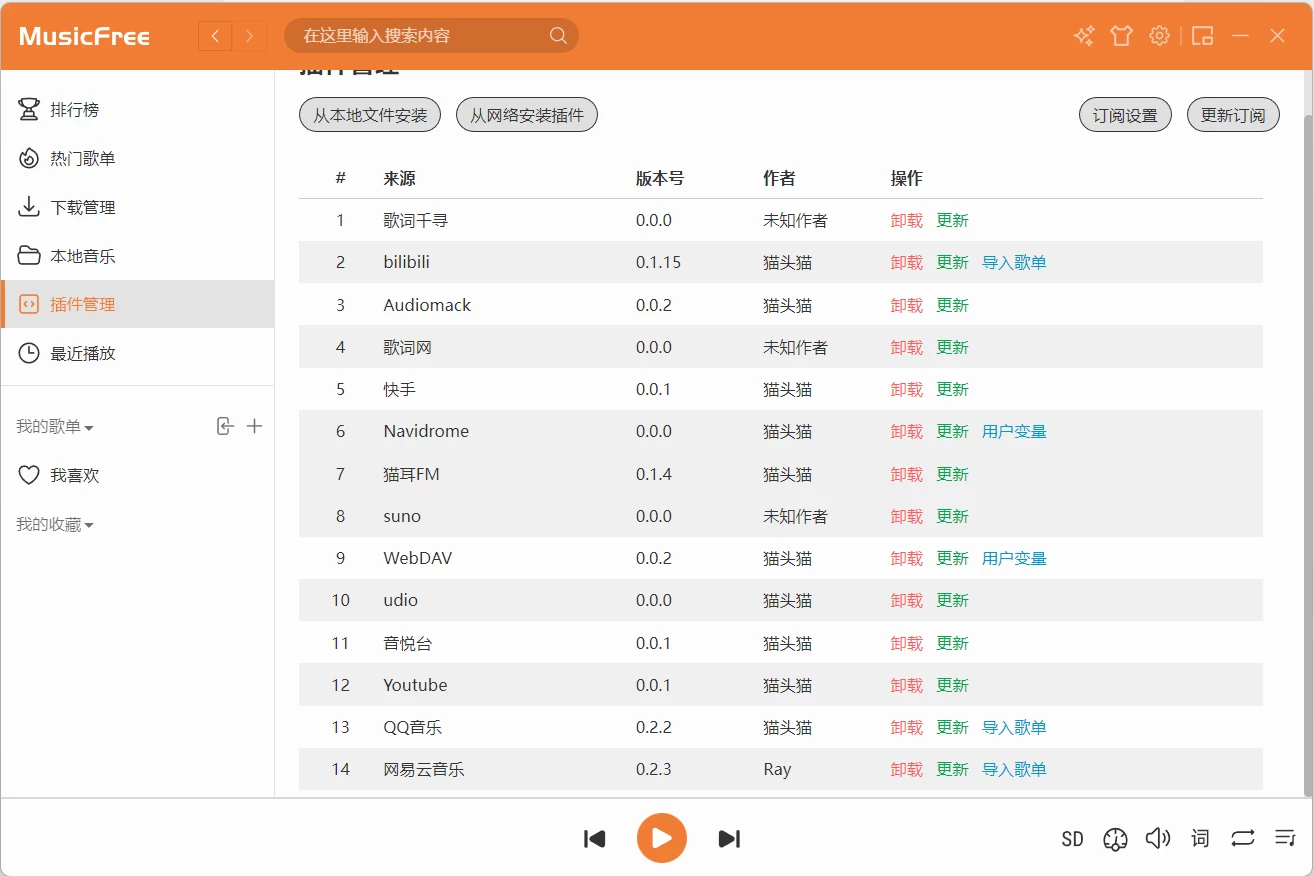The height and width of the screenshot is (876, 1314).
Task: Click the 版本号 column header
Action: (660, 178)
